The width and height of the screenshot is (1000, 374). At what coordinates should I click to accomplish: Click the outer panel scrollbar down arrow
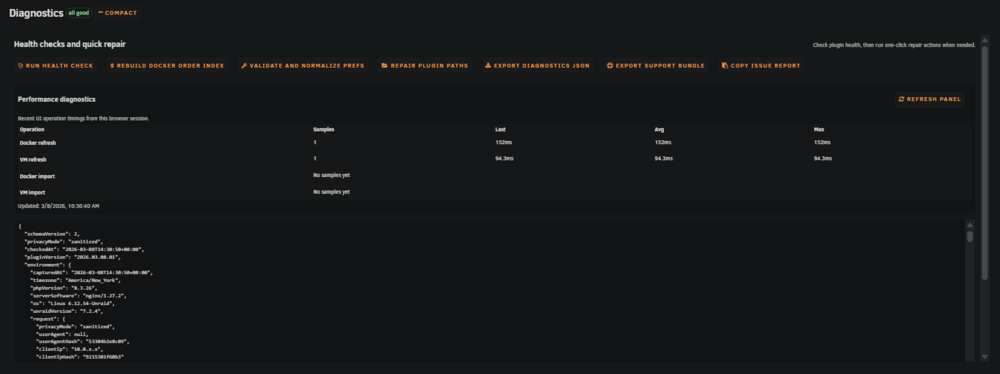point(985,357)
